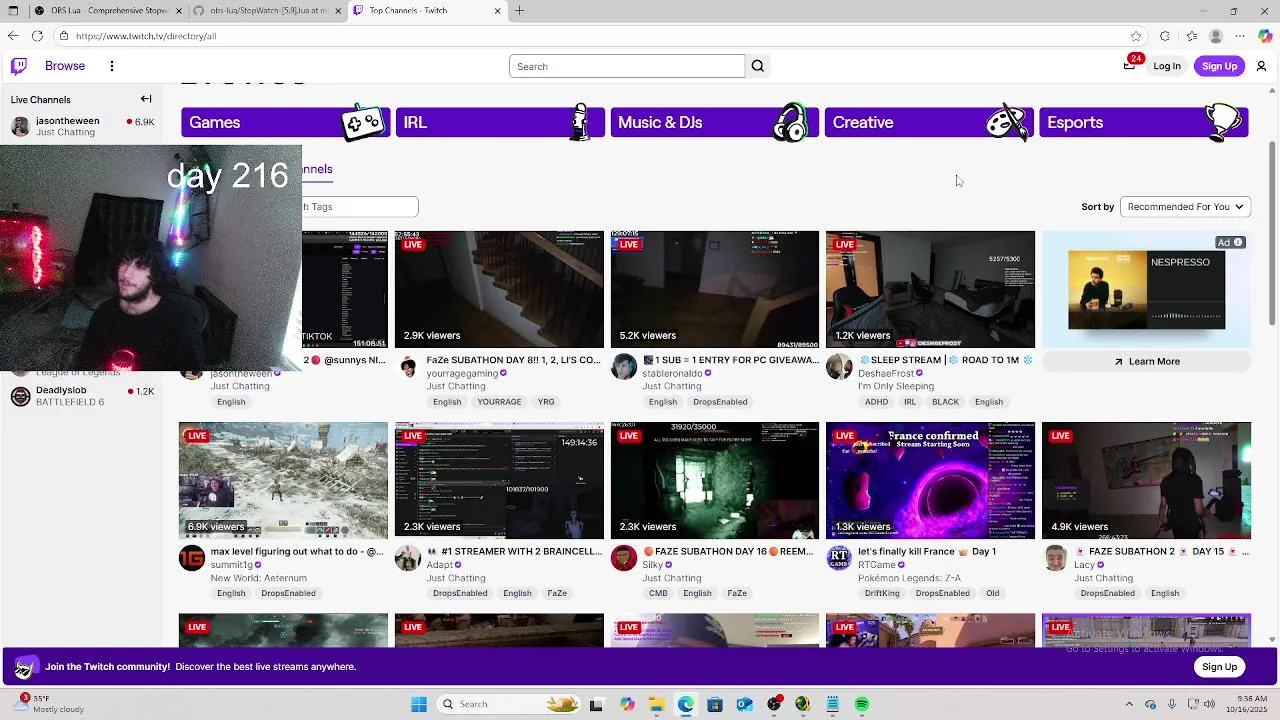Switch to obs-lua/StopWatch GitHub tab
The image size is (1280, 720).
pyautogui.click(x=267, y=10)
